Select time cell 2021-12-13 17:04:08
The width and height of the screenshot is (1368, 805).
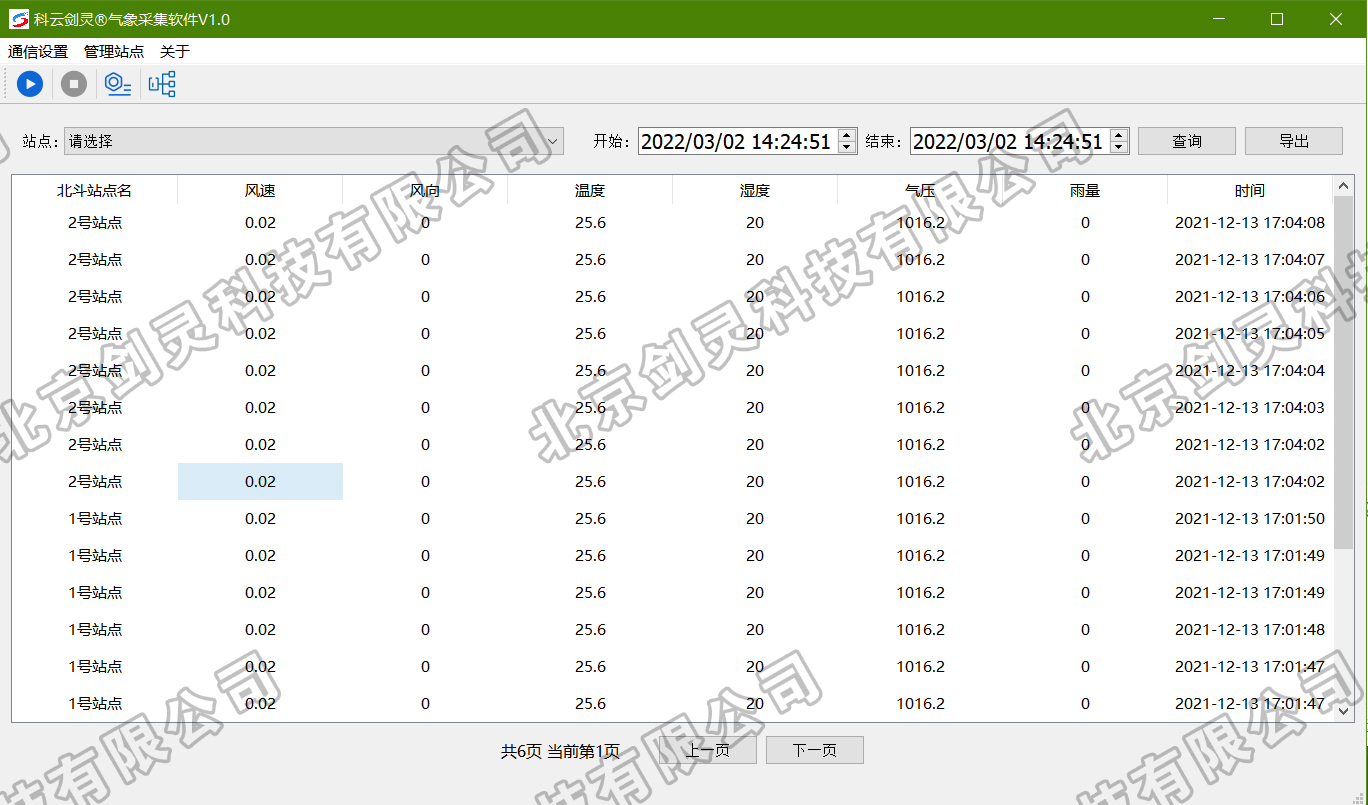[x=1250, y=222]
